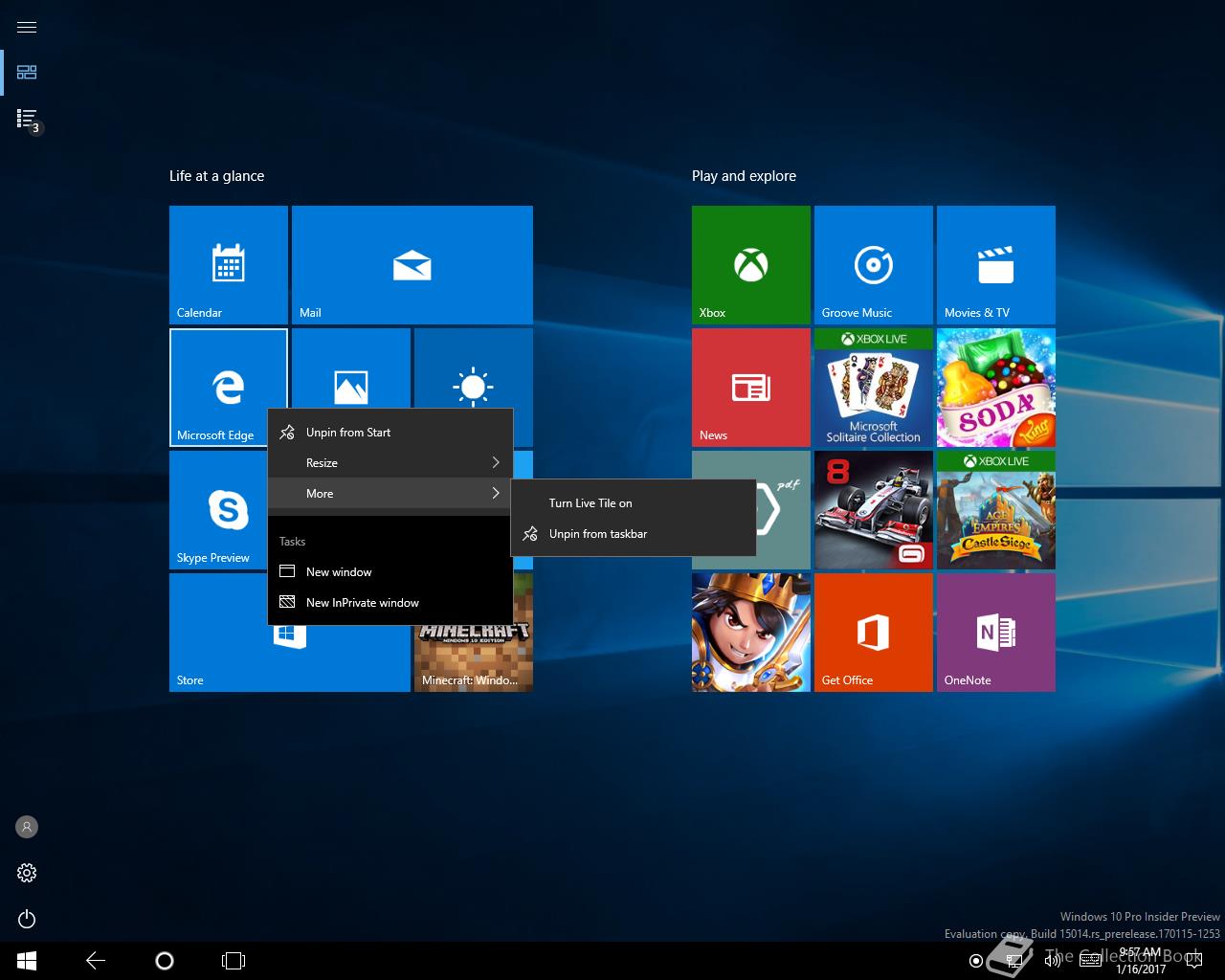Open Microsoft Solitaire Collection tile
Viewport: 1225px width, 980px height.
pos(874,388)
